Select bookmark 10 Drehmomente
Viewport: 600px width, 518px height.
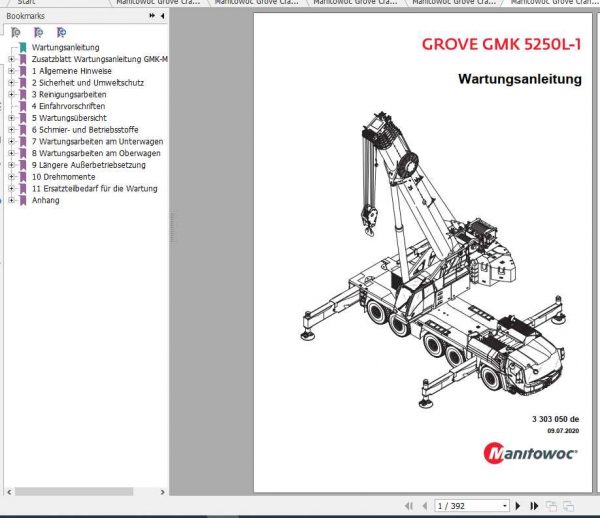tap(64, 177)
